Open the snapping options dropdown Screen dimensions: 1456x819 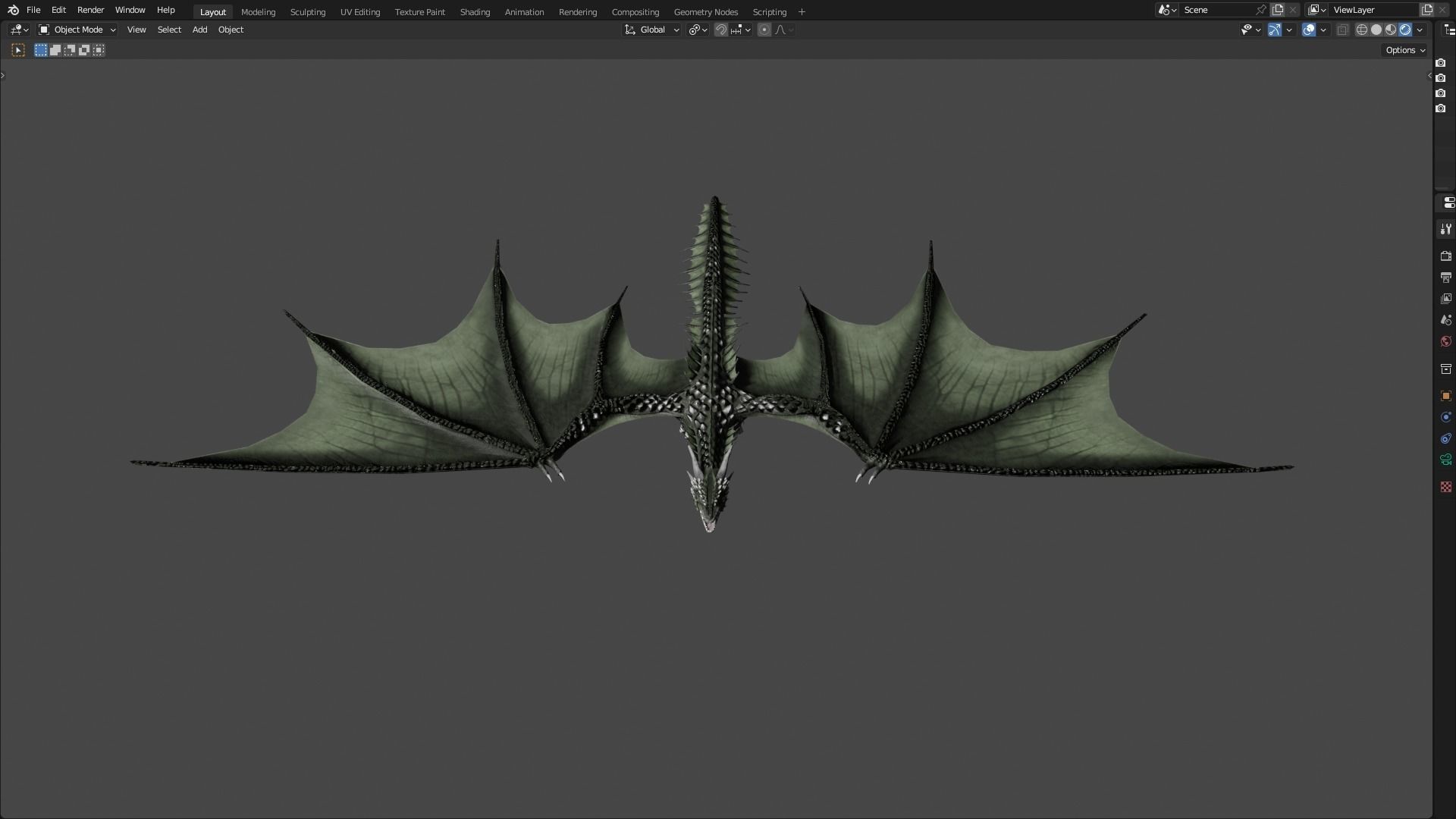[740, 30]
